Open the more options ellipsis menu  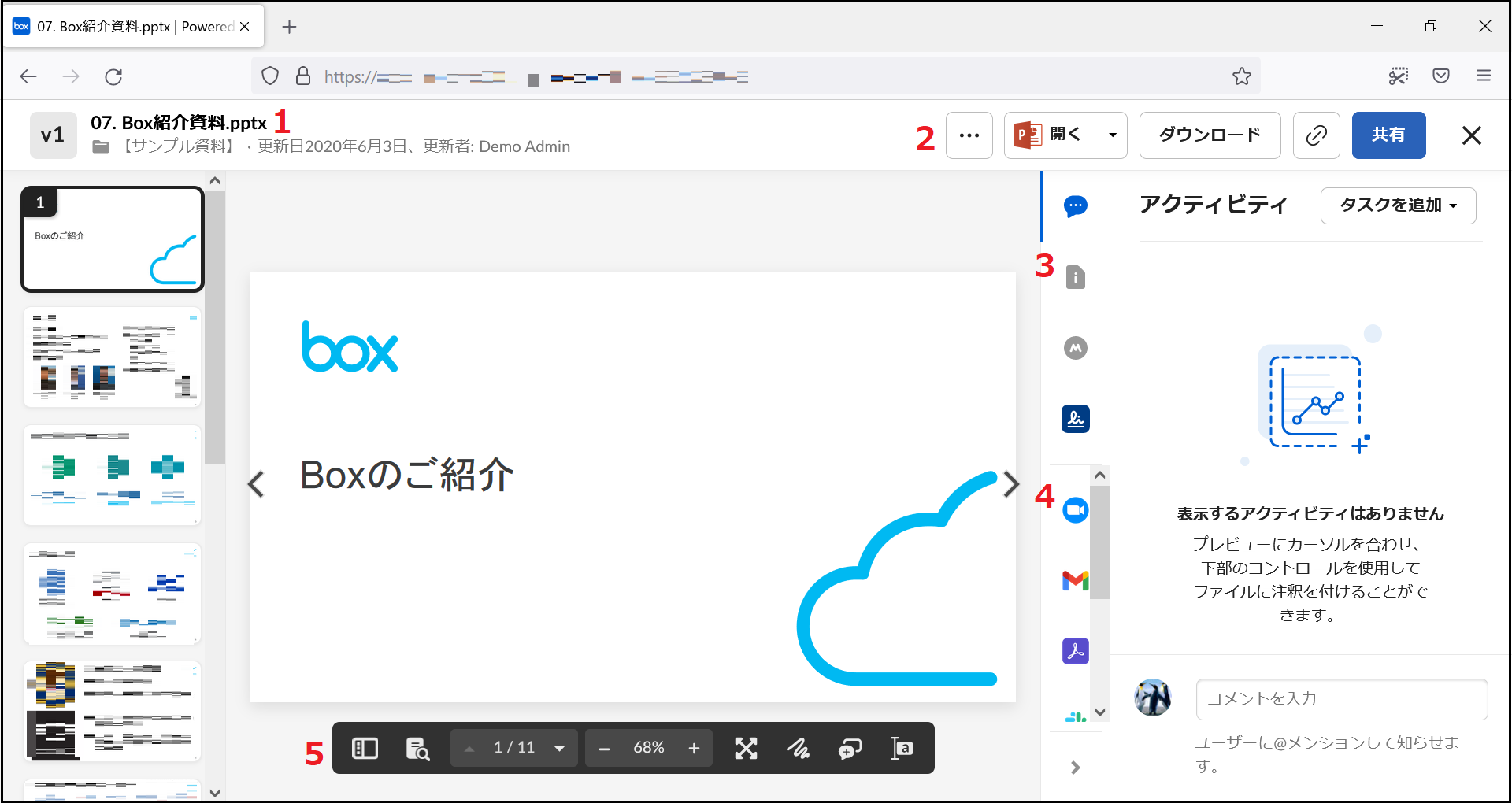pos(969,135)
